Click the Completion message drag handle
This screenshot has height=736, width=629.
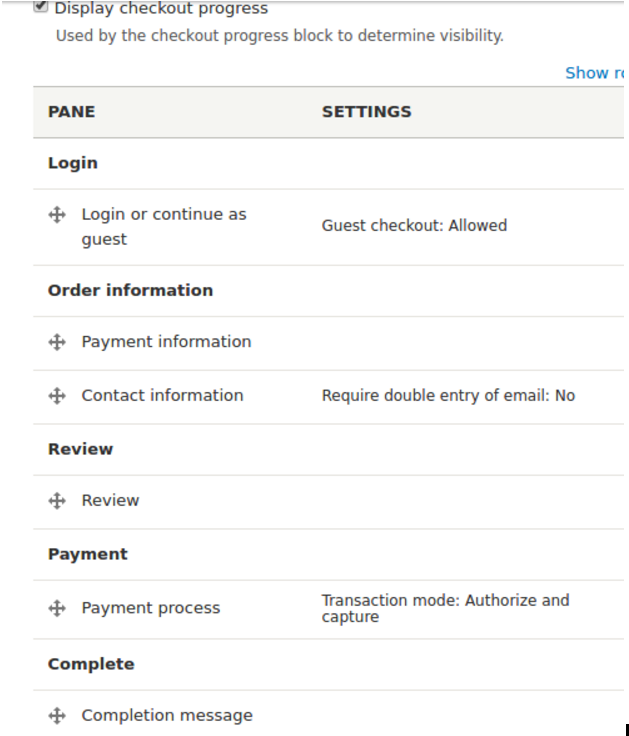tap(57, 716)
